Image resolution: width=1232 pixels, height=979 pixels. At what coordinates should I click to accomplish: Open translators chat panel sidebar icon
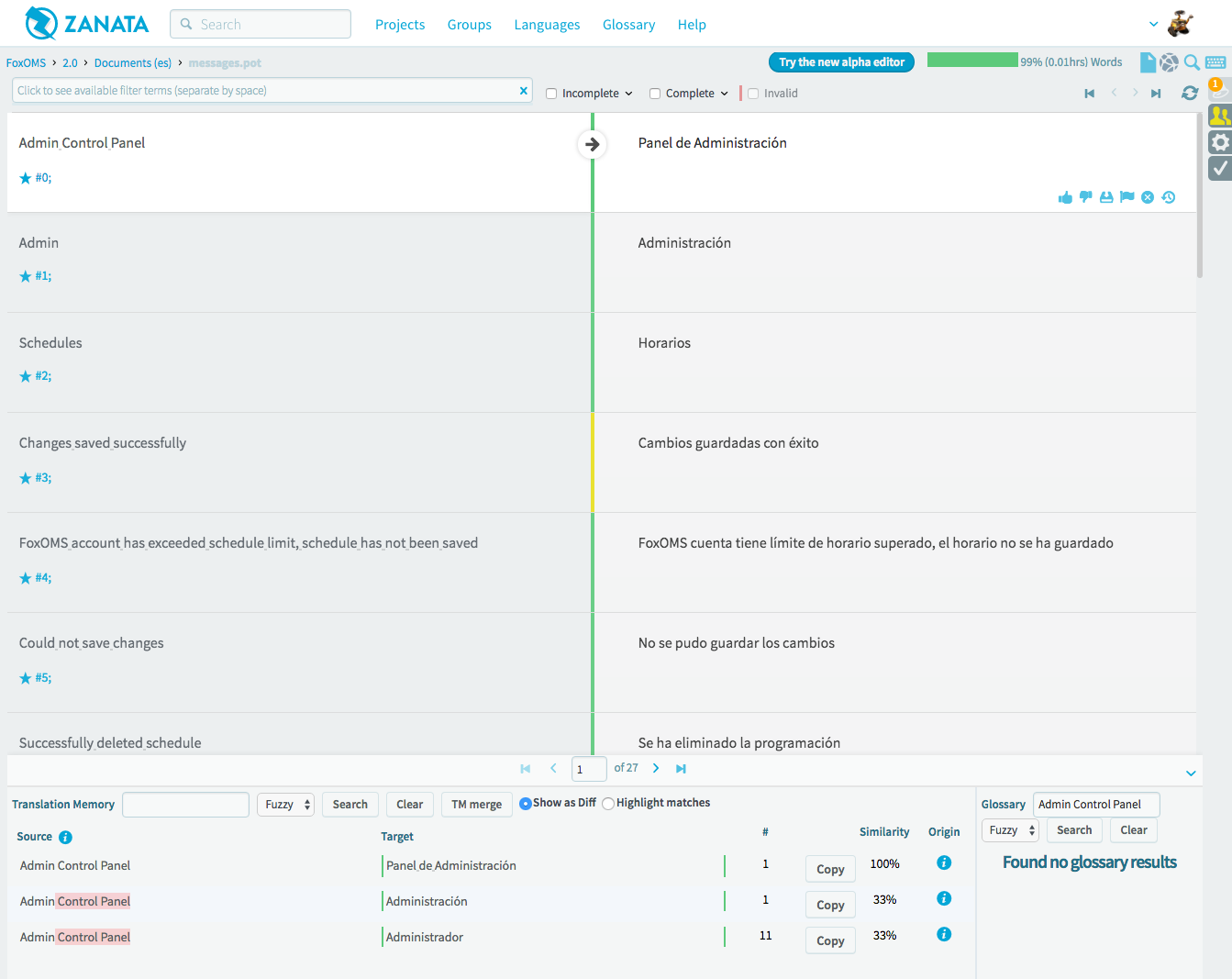pos(1220,116)
